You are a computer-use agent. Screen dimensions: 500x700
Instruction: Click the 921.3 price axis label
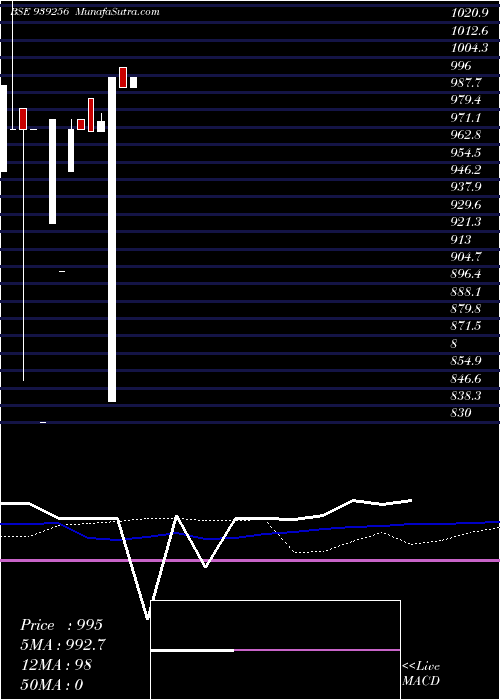click(466, 222)
